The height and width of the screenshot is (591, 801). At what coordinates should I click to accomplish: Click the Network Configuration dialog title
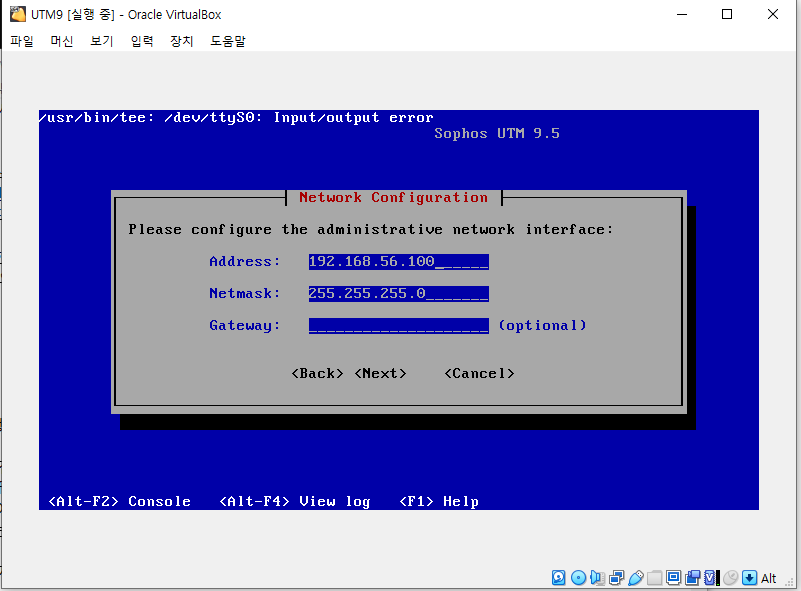[x=393, y=198]
